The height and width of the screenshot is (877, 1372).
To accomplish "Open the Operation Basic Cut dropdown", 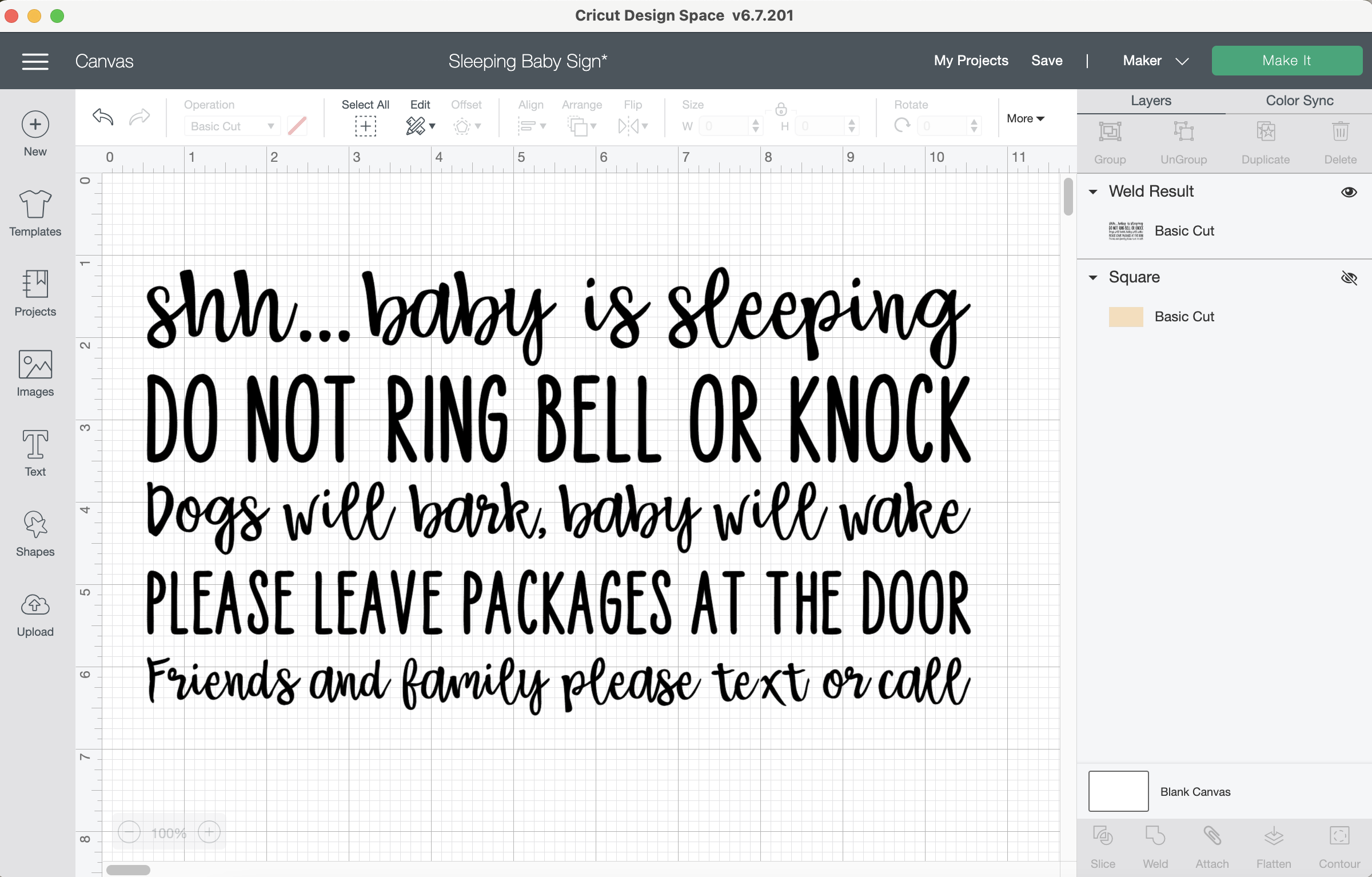I will pos(232,126).
